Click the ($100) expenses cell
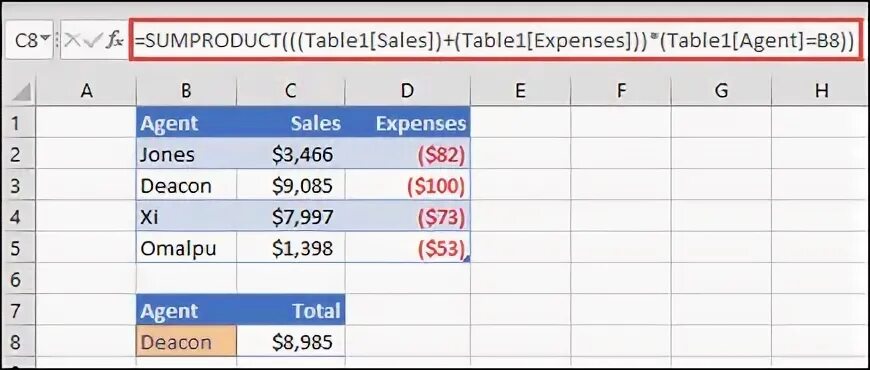This screenshot has height=370, width=870. [408, 185]
